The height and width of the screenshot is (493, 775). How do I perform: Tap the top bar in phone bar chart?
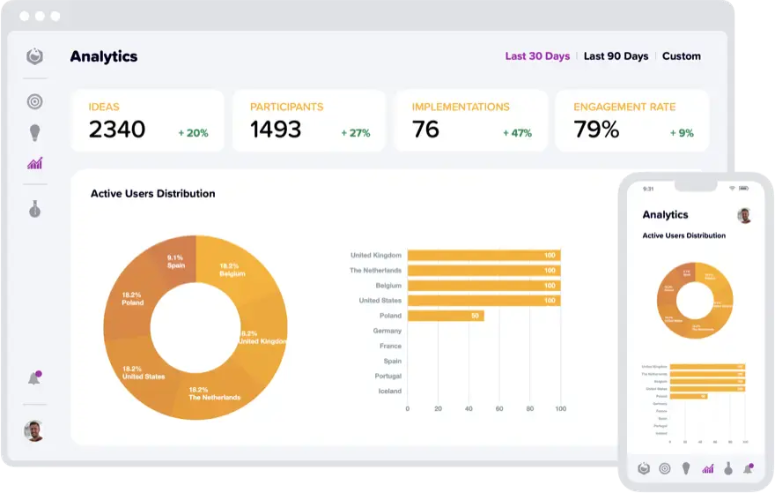click(x=707, y=366)
